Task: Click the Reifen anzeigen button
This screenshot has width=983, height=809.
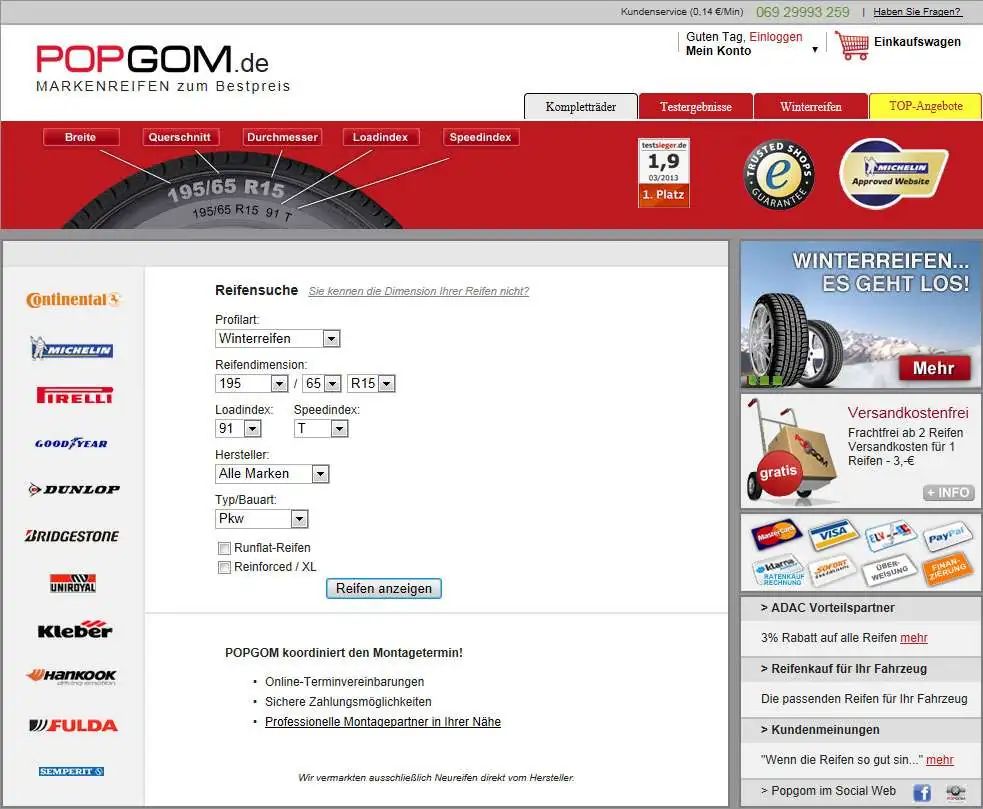Action: click(x=384, y=588)
